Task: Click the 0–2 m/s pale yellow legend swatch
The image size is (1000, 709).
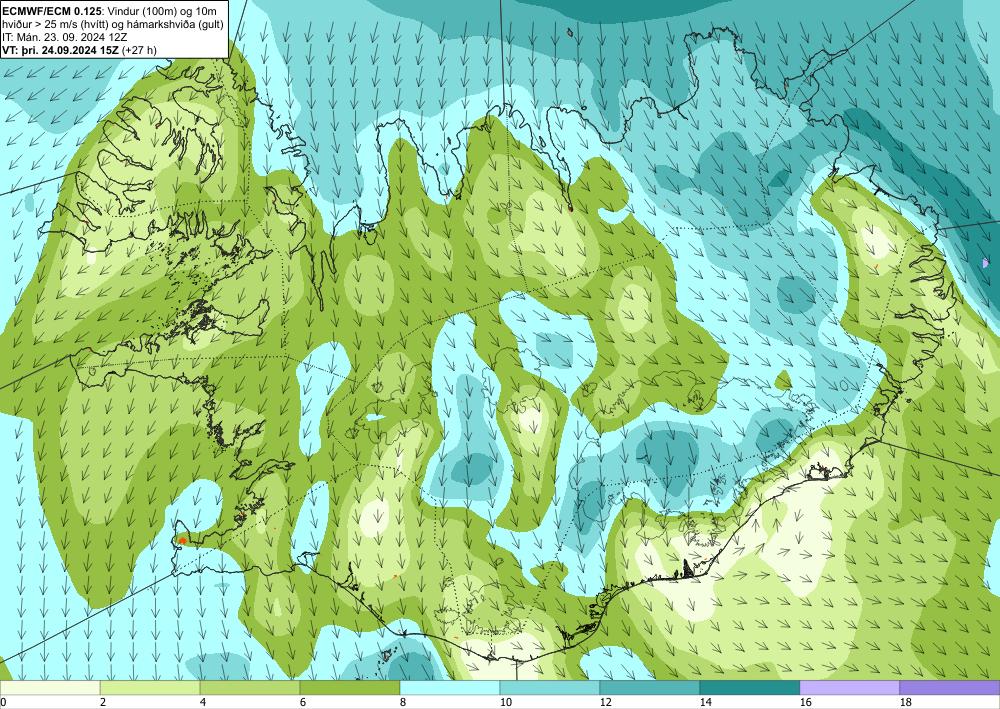Action: pos(50,688)
